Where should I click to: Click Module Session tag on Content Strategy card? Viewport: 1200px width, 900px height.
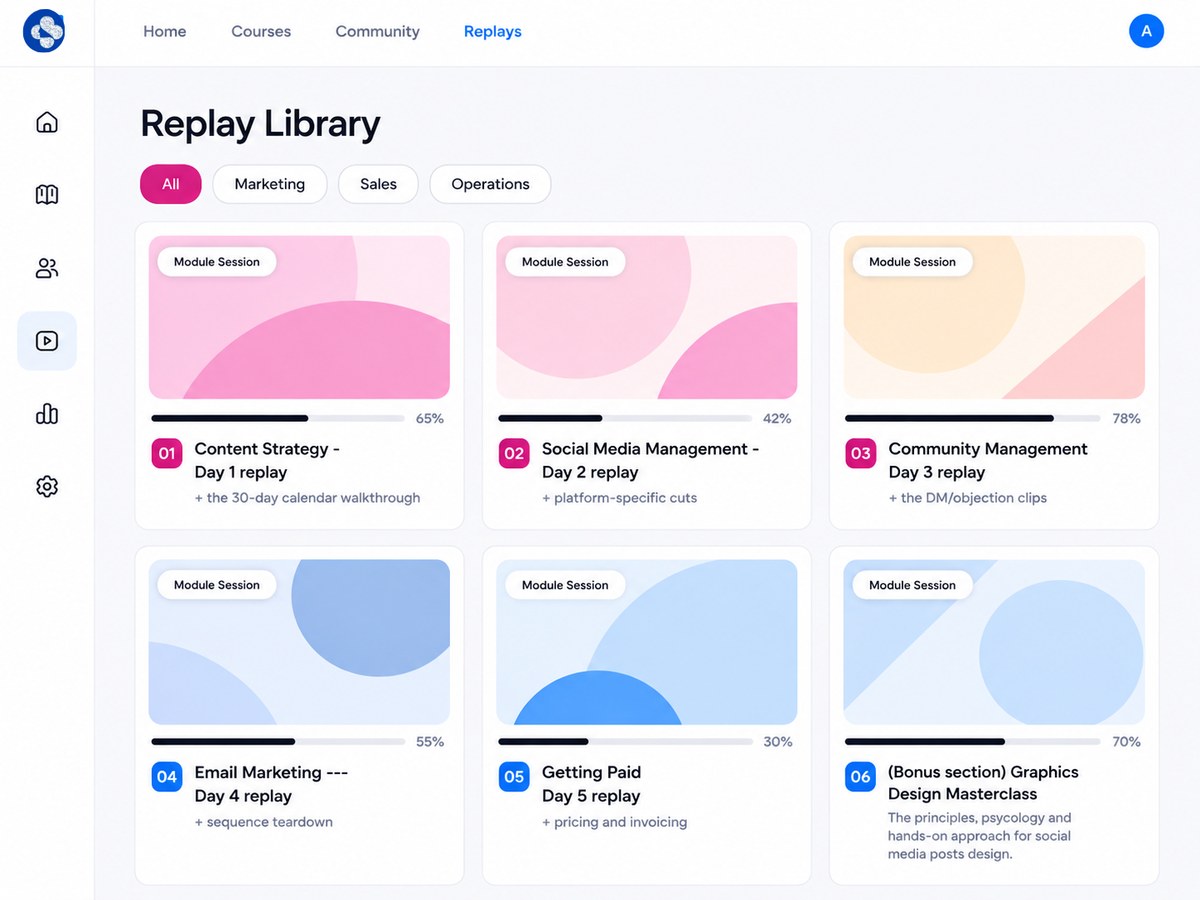pyautogui.click(x=217, y=262)
